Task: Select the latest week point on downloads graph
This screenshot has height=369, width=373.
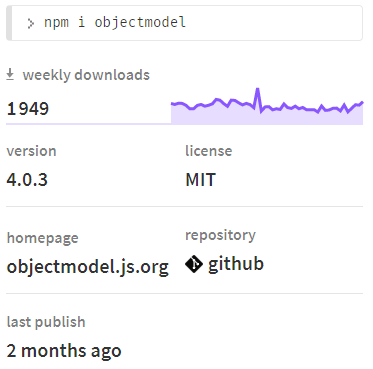Action: 362,103
